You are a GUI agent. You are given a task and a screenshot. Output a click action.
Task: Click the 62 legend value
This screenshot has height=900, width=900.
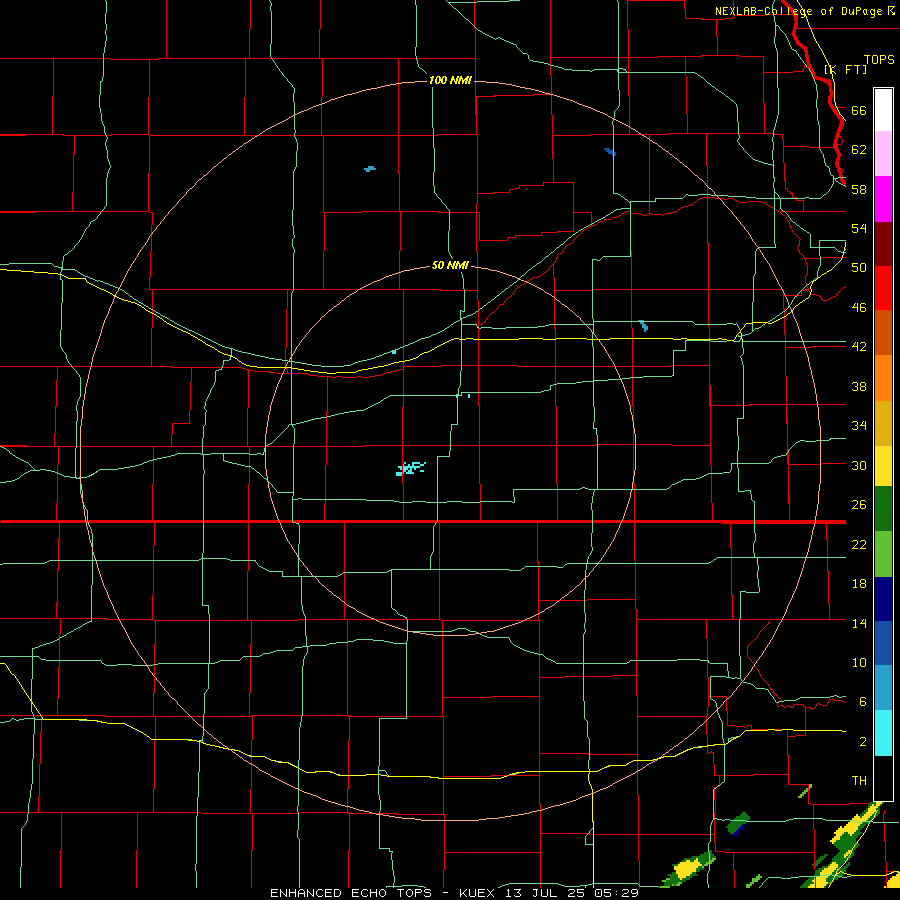click(x=859, y=150)
